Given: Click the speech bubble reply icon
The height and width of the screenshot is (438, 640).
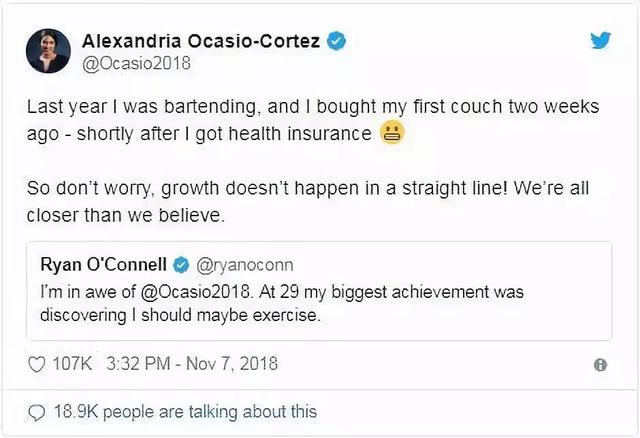Looking at the screenshot, I should [37, 412].
